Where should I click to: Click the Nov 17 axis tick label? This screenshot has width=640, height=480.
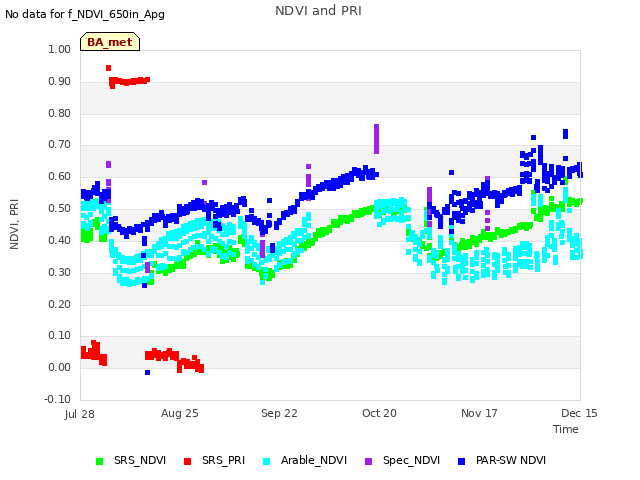point(479,413)
